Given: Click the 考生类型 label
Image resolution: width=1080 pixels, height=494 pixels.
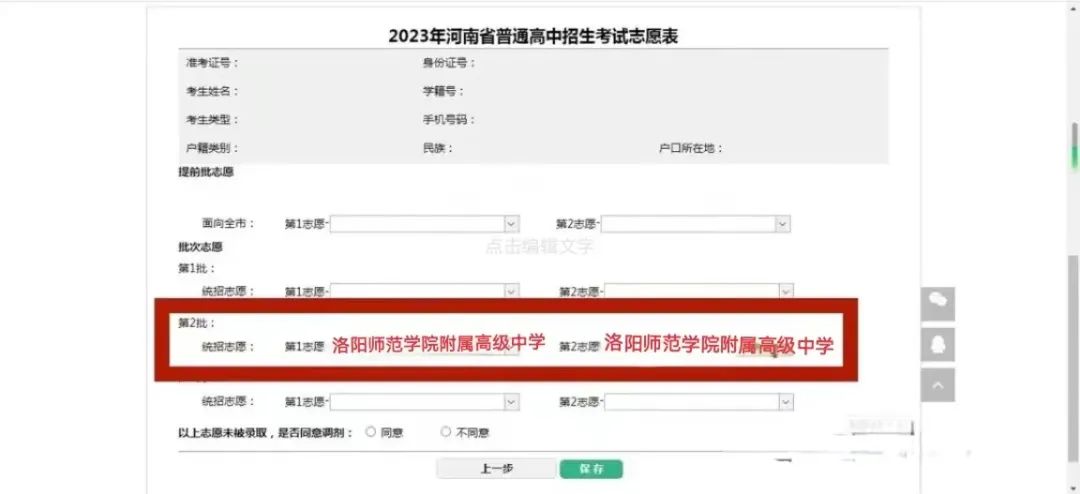Looking at the screenshot, I should [x=211, y=119].
